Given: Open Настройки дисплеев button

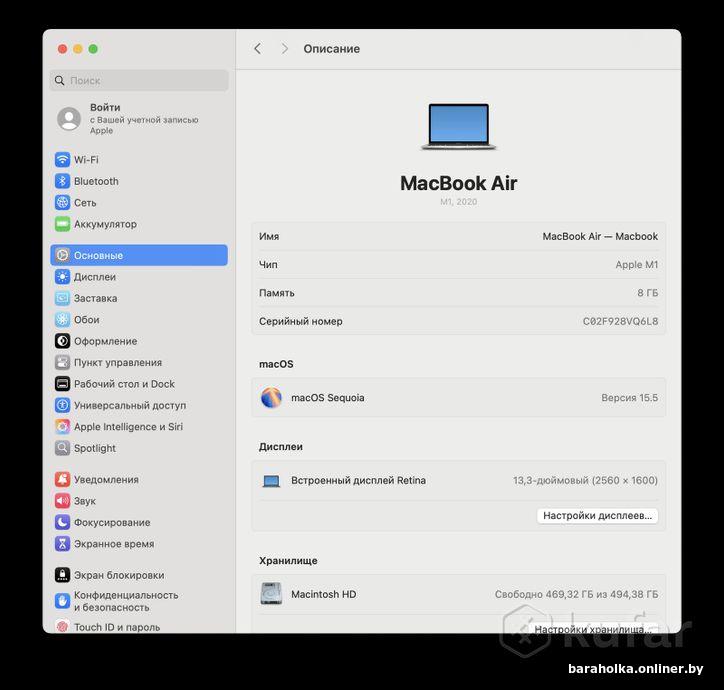Looking at the screenshot, I should (597, 515).
